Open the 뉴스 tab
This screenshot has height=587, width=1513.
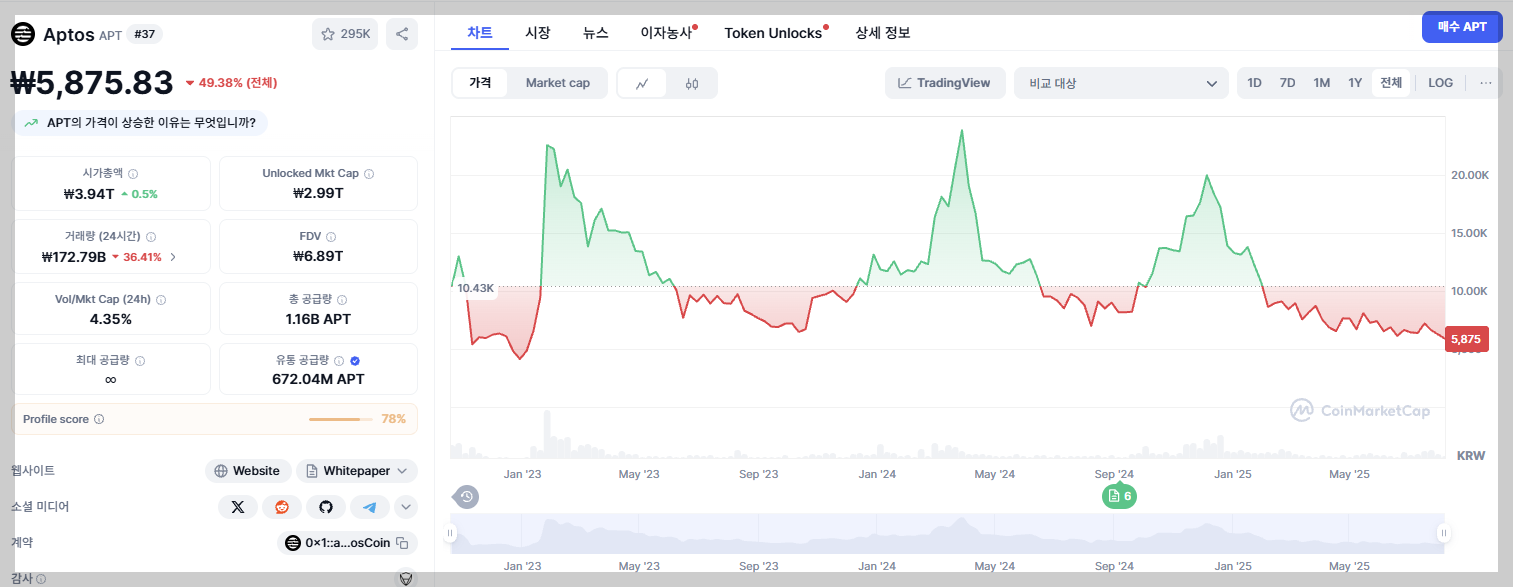click(596, 32)
